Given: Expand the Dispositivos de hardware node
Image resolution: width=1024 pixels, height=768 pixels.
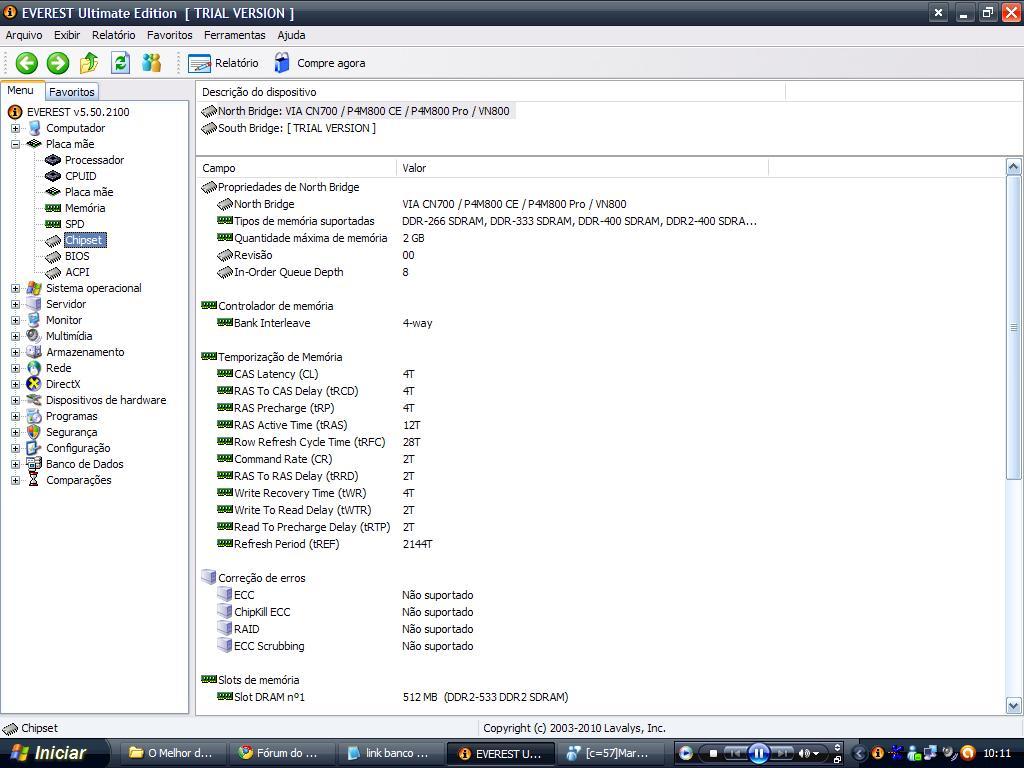Looking at the screenshot, I should click(16, 400).
